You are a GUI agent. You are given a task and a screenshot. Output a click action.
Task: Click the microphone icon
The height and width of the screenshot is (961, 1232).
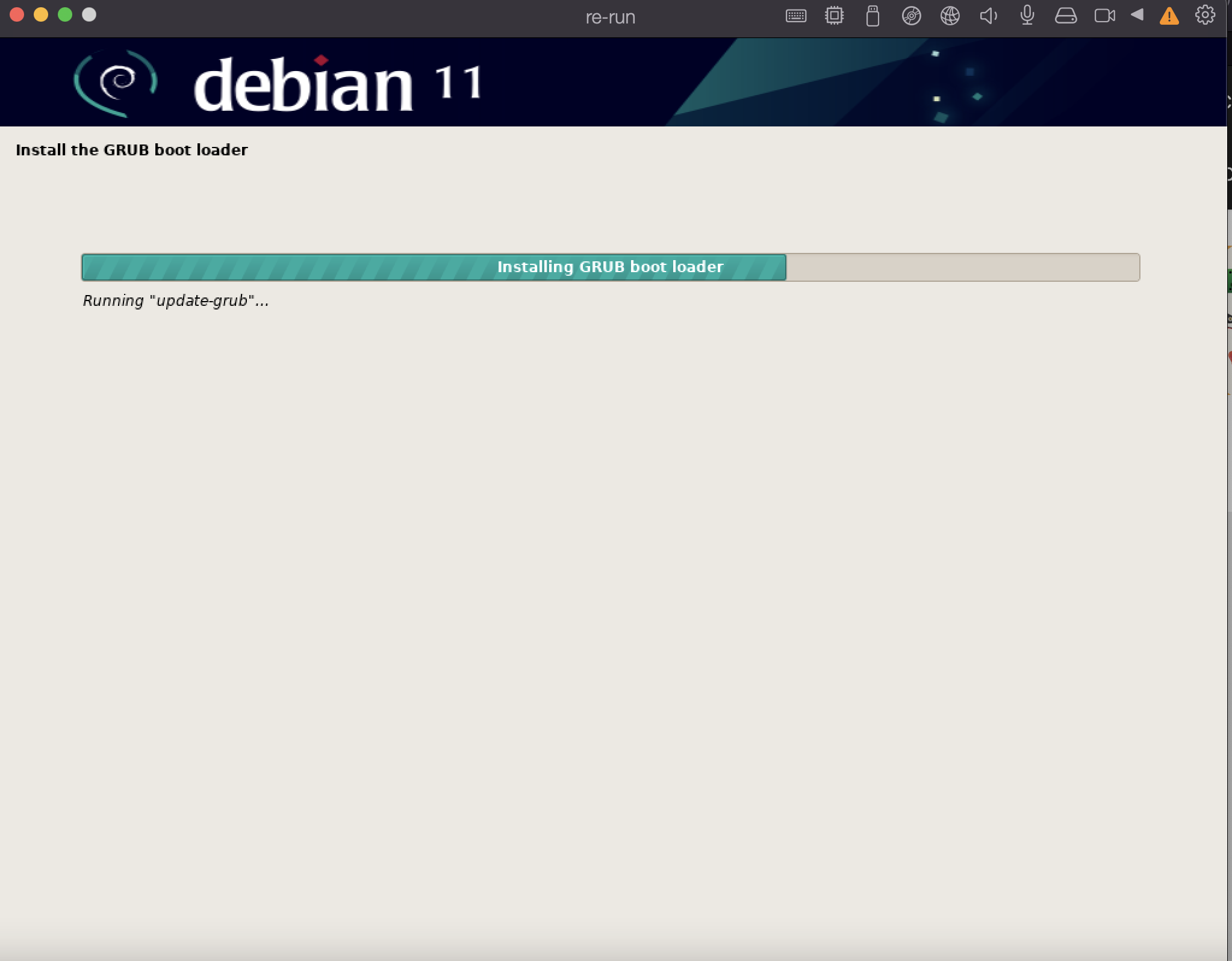pos(1027,16)
